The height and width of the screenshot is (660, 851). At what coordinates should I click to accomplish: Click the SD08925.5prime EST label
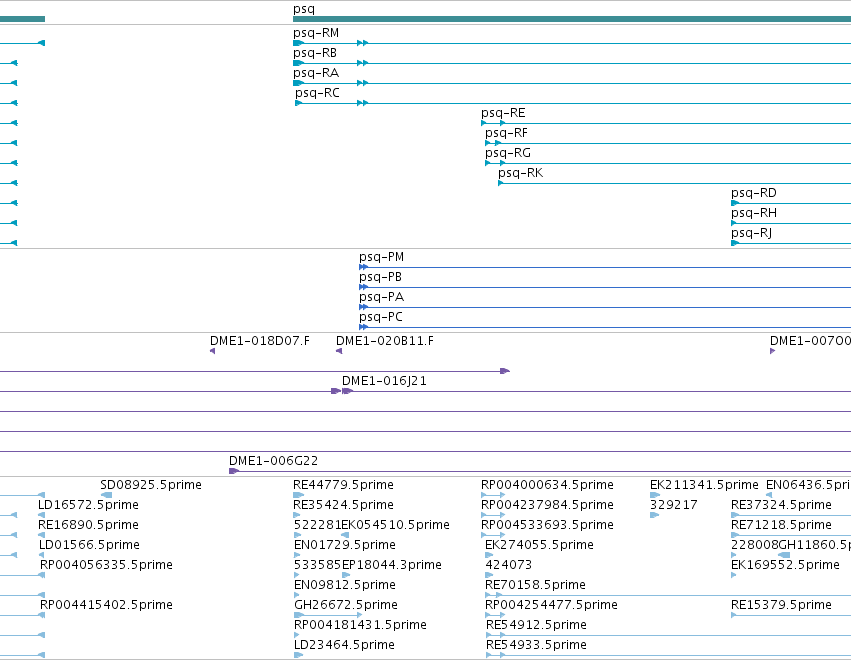click(151, 485)
